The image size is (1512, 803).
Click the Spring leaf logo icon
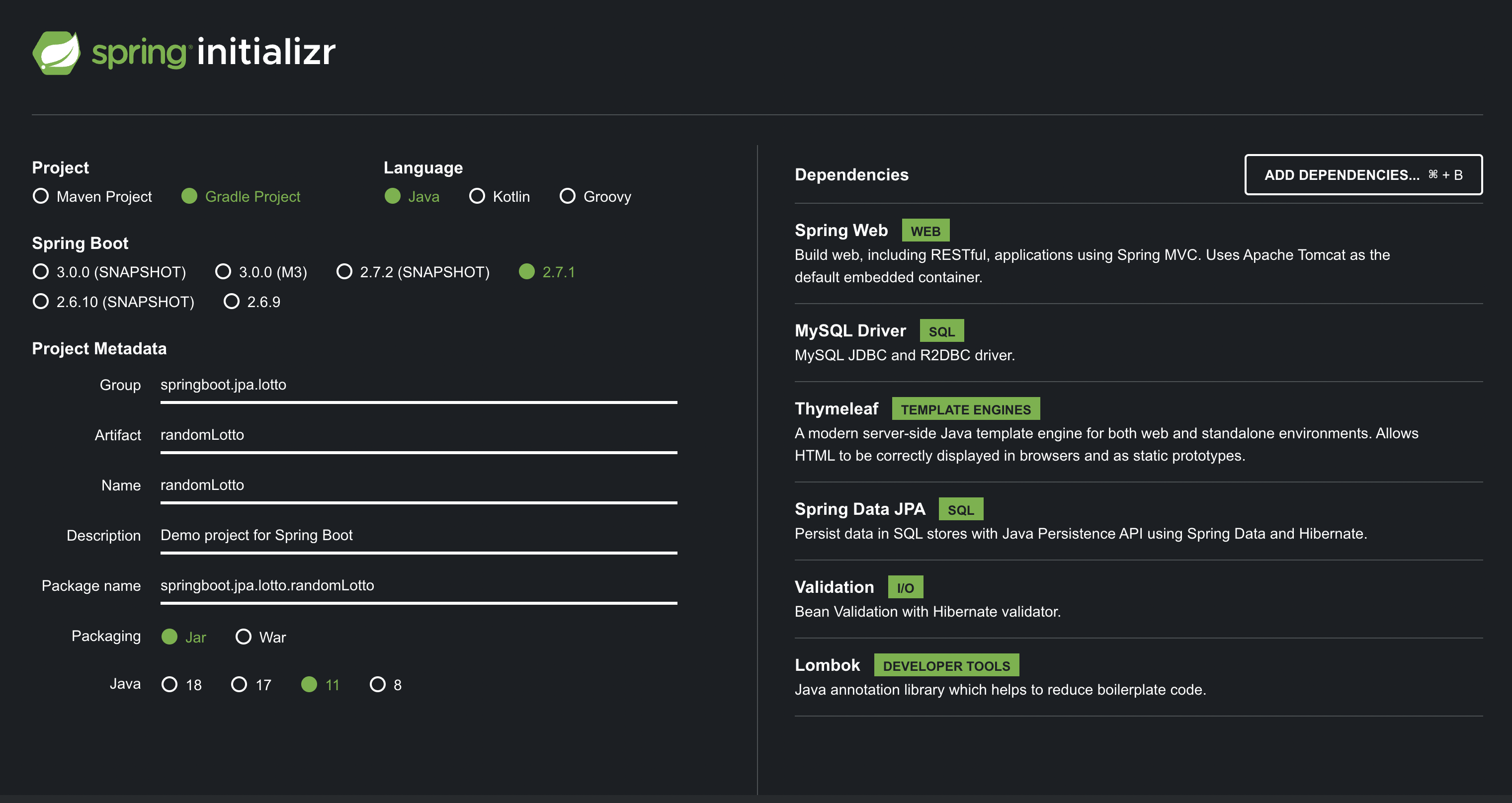click(56, 53)
